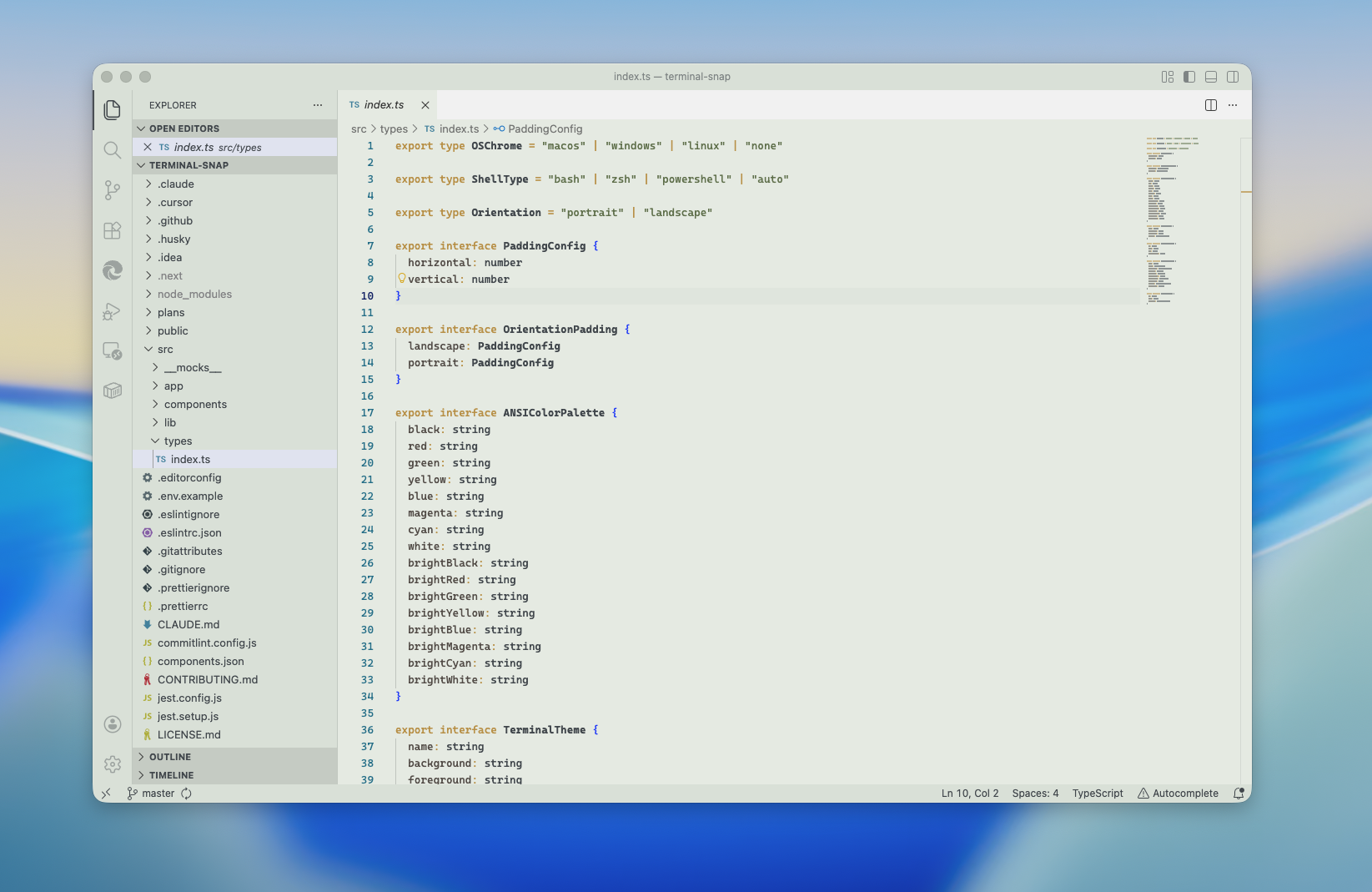
Task: Expand the __mocks__ folder
Action: [x=235, y=367]
